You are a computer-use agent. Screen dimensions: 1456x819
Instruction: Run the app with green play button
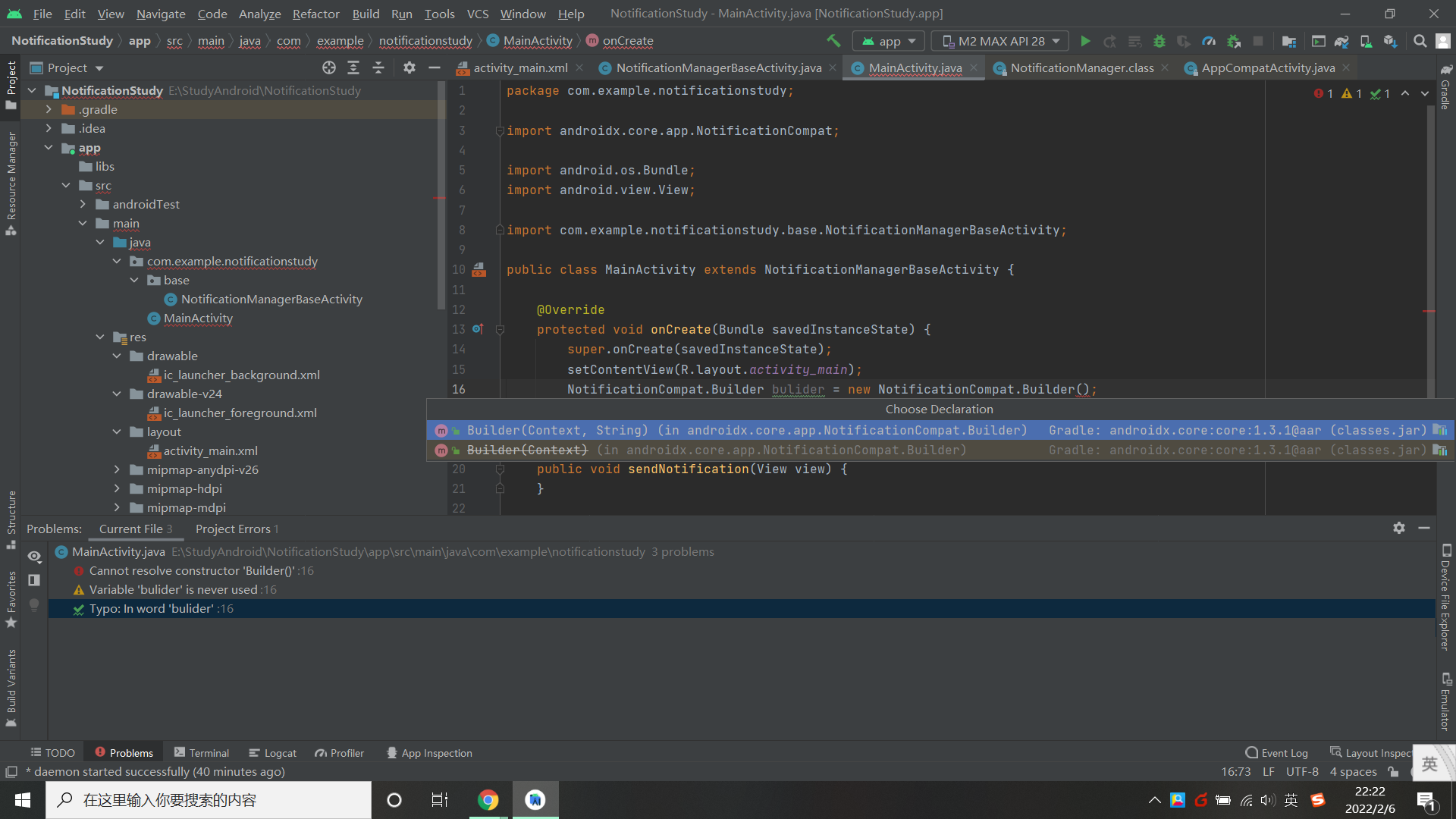[1085, 41]
